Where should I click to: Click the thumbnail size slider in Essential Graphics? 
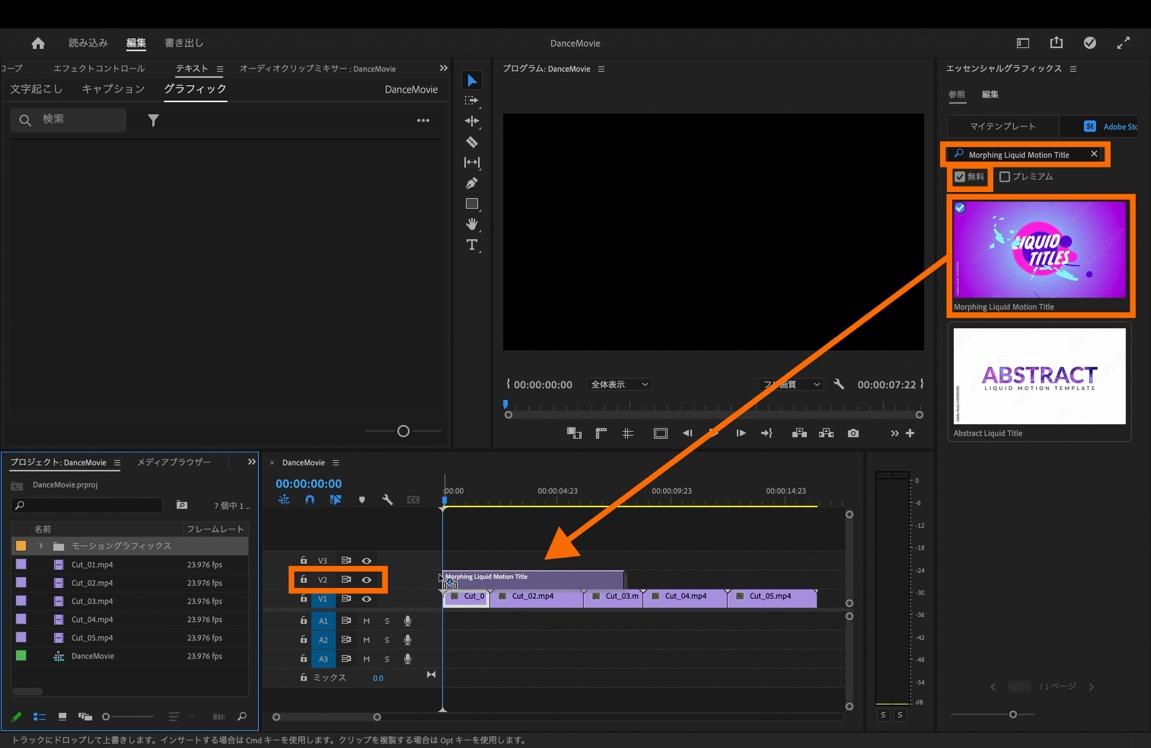(1013, 714)
